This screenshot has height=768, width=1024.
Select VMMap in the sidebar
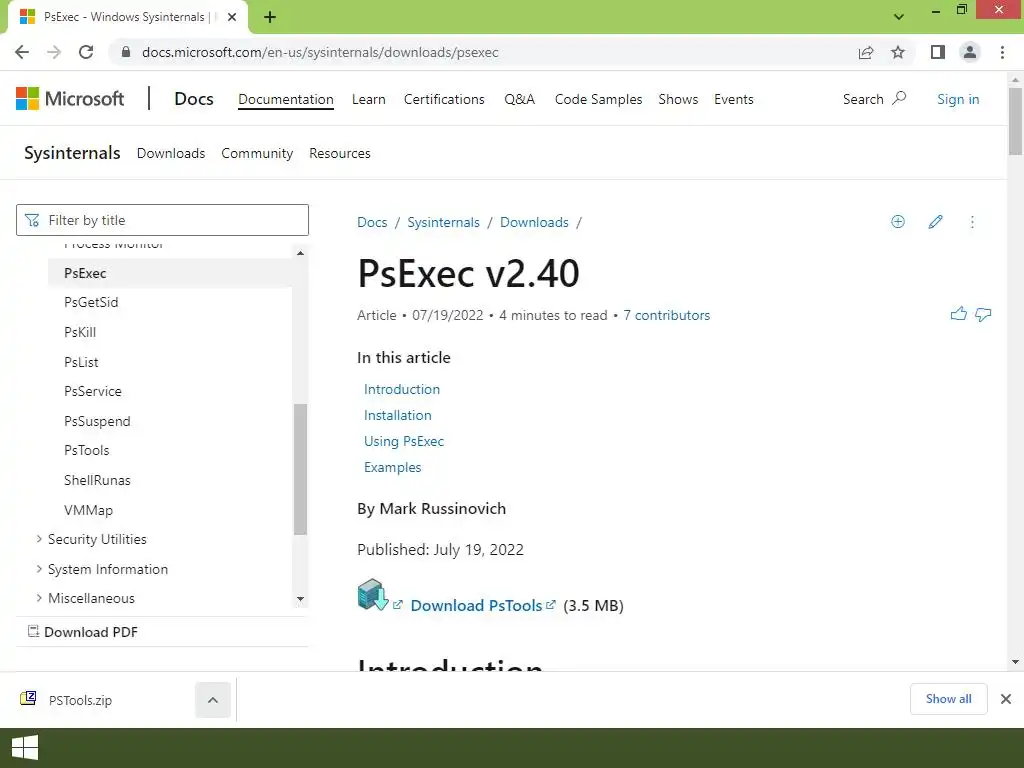[88, 510]
